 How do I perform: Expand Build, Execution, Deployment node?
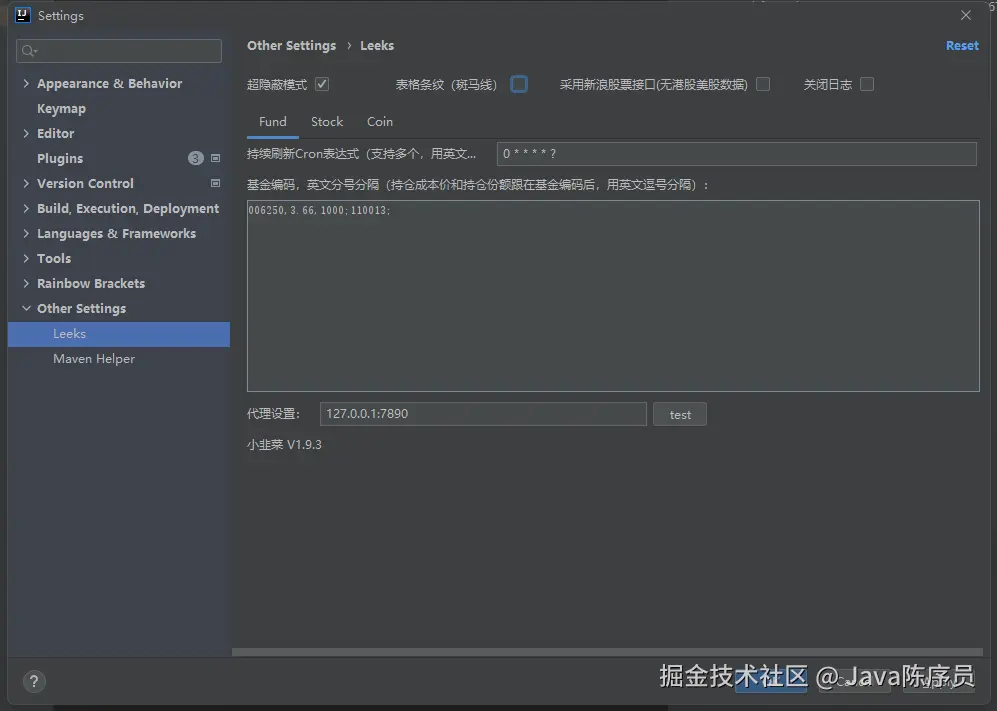[26, 209]
